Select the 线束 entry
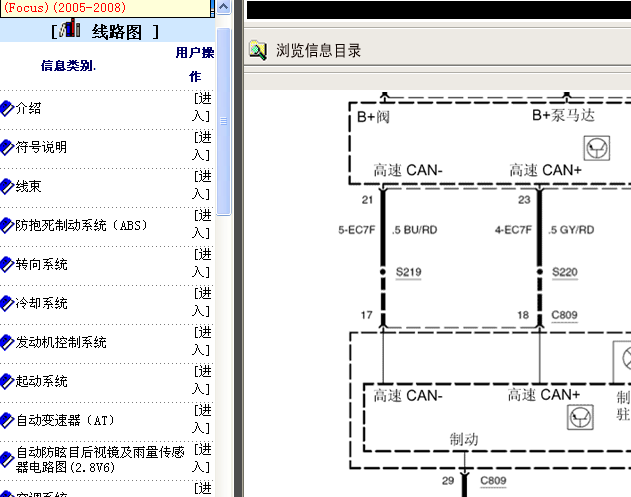The width and height of the screenshot is (631, 497). tap(28, 186)
